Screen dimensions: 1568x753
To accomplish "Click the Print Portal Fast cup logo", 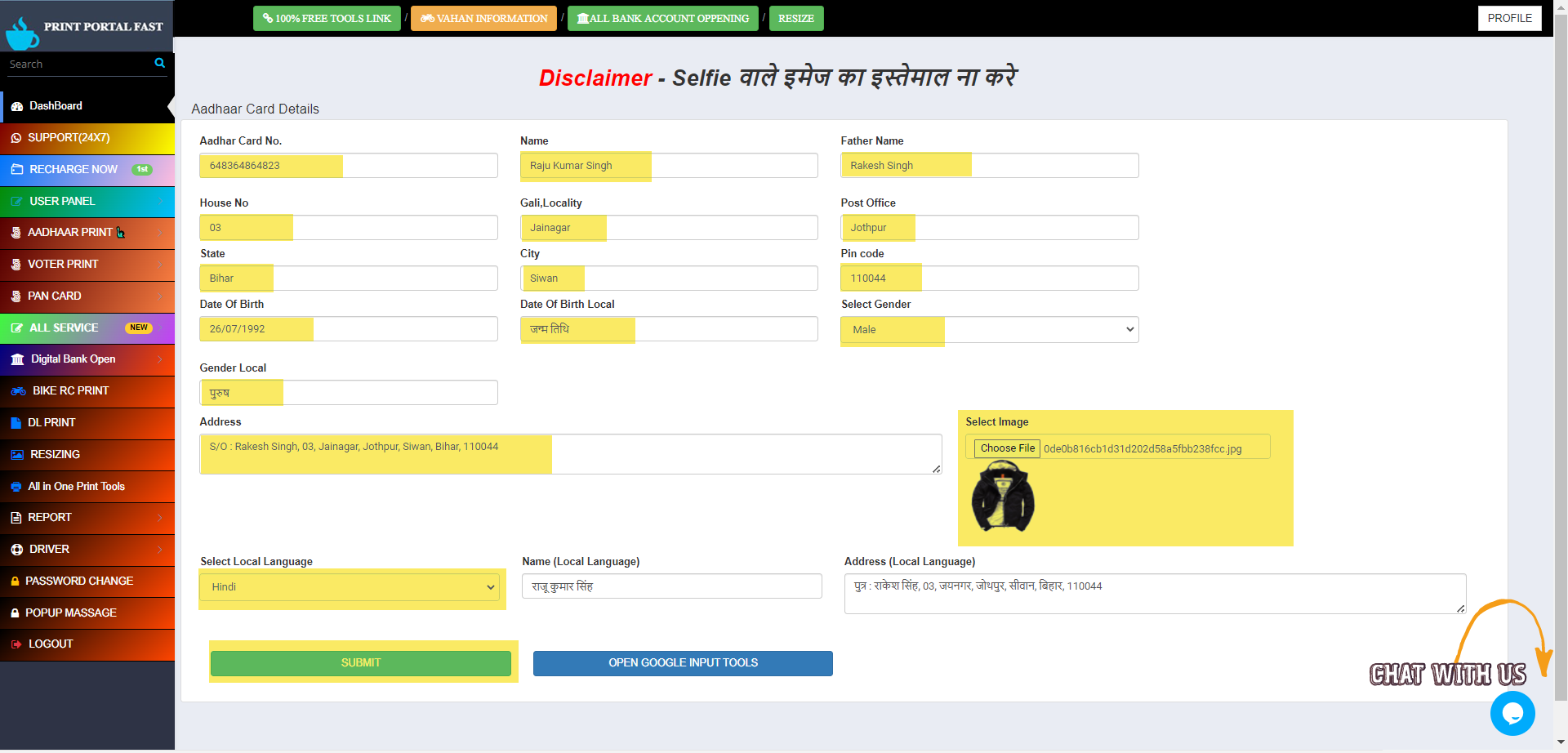I will point(22,33).
